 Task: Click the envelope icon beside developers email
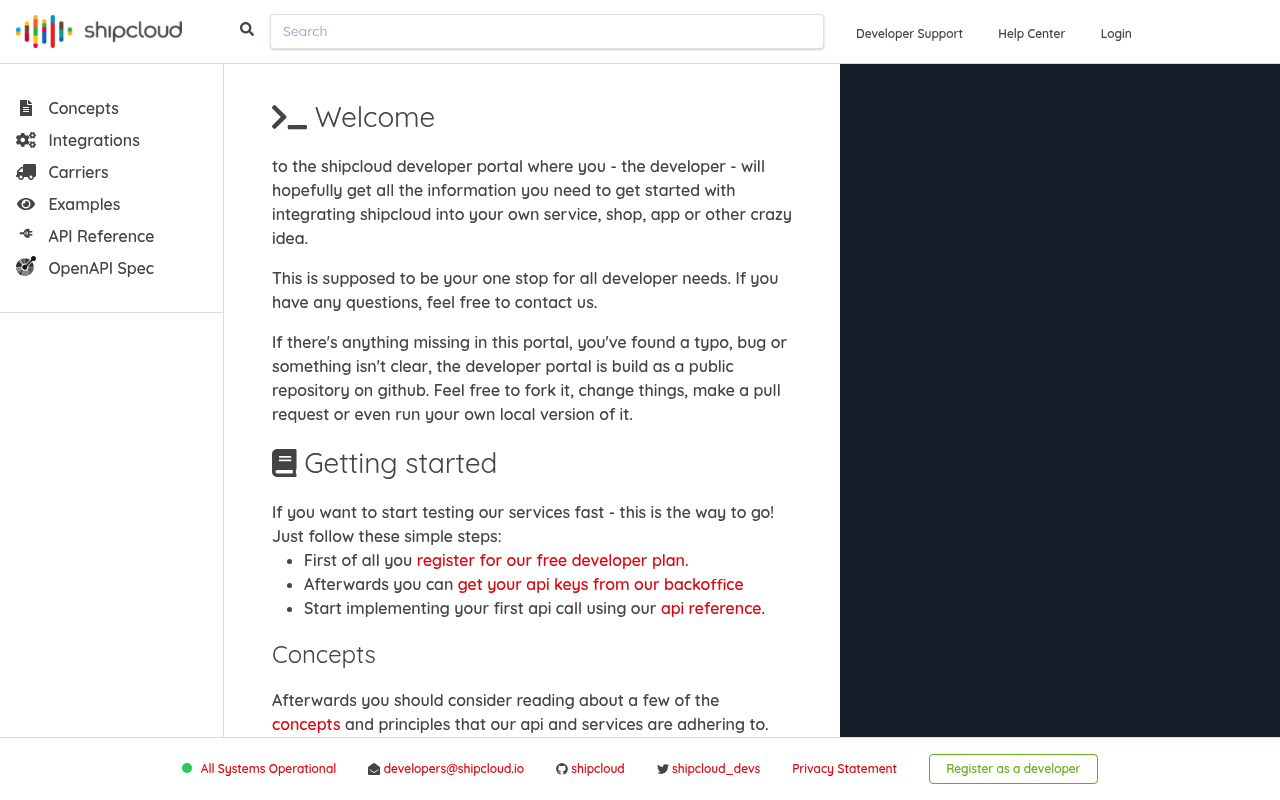tap(374, 769)
